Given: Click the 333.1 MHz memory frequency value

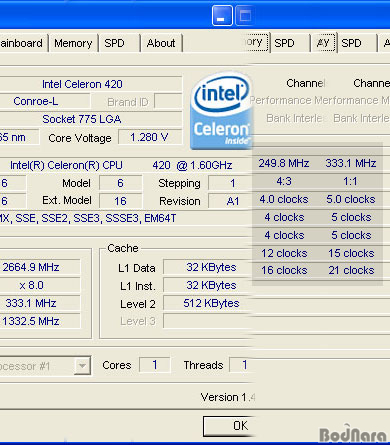Looking at the screenshot, I should (351, 163).
